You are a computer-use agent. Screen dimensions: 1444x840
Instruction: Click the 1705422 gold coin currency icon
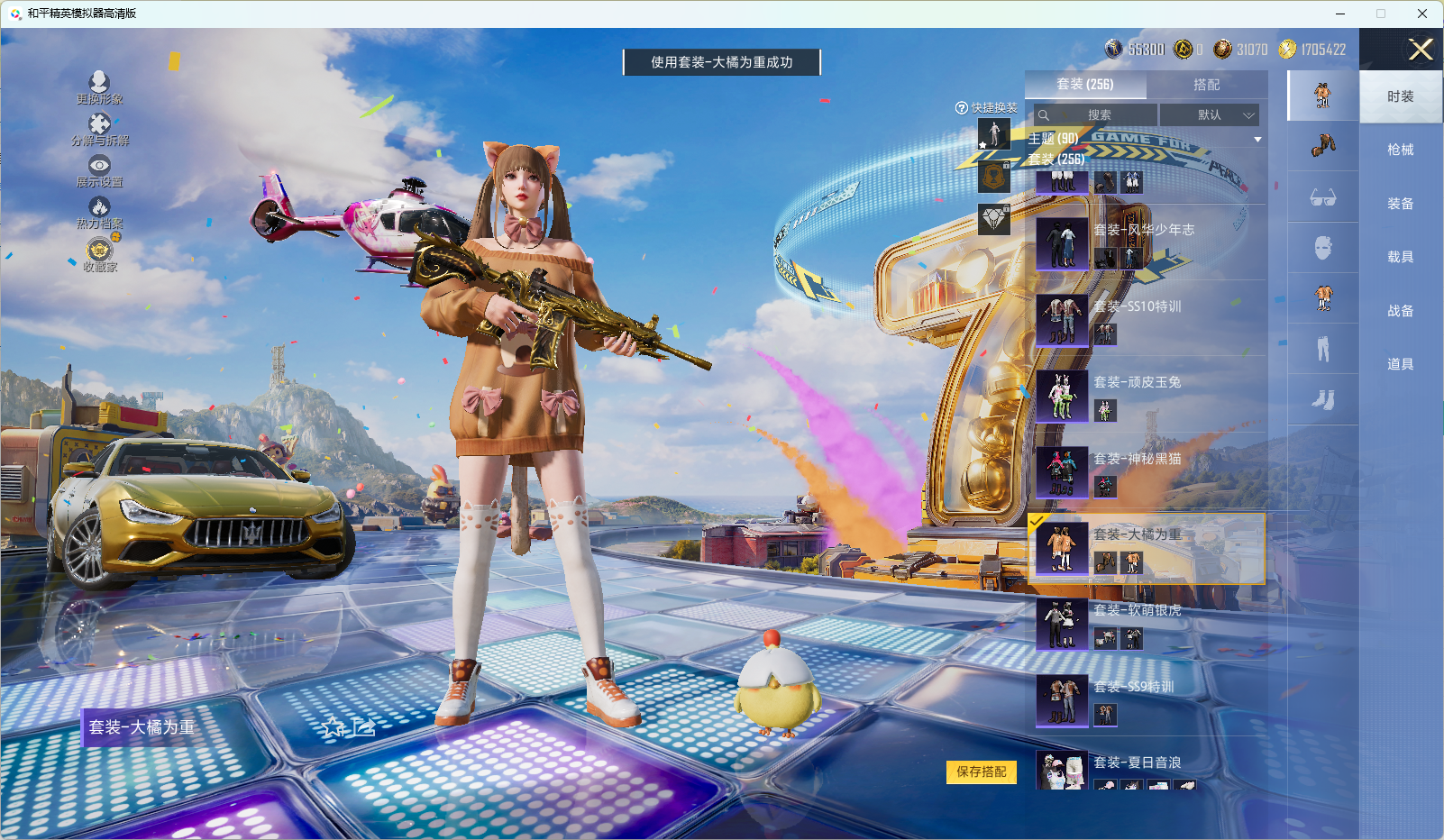coord(1287,49)
